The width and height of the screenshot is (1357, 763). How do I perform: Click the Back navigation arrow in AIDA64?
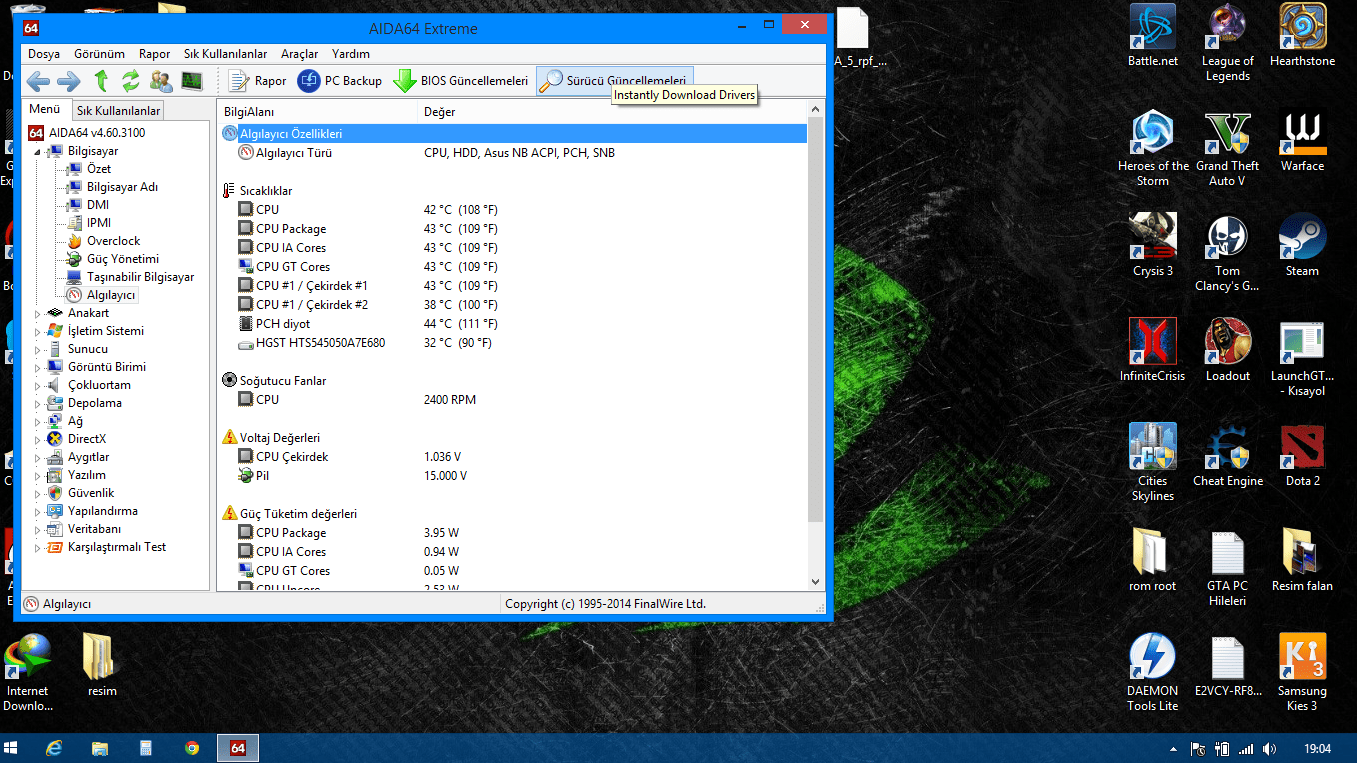coord(38,81)
